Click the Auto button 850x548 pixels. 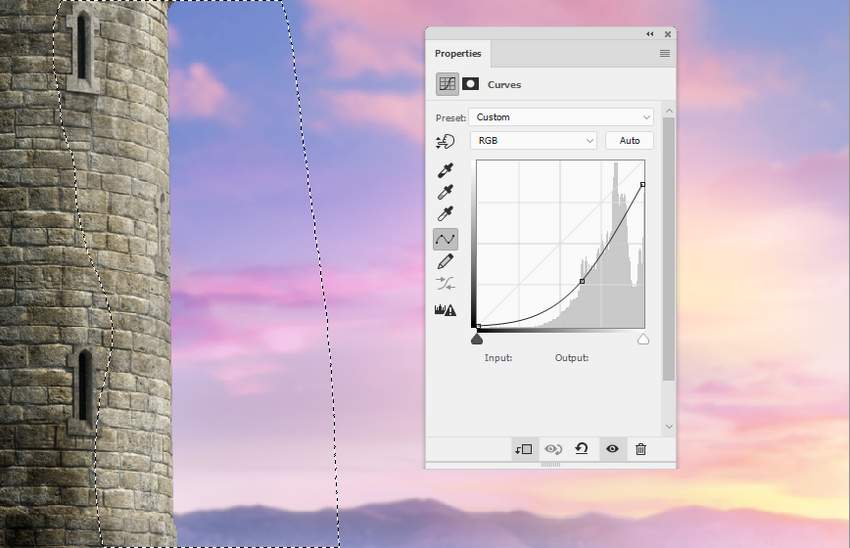pyautogui.click(x=629, y=140)
